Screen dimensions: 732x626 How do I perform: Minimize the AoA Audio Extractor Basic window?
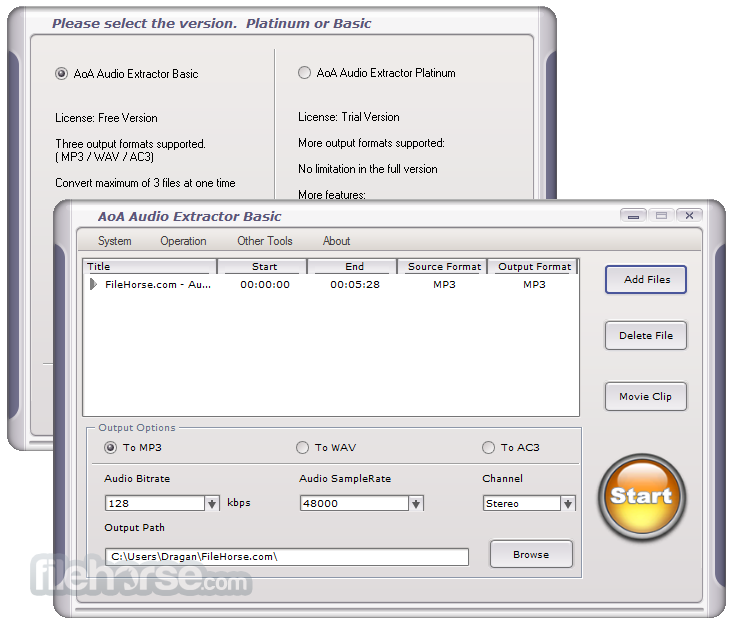pos(633,216)
